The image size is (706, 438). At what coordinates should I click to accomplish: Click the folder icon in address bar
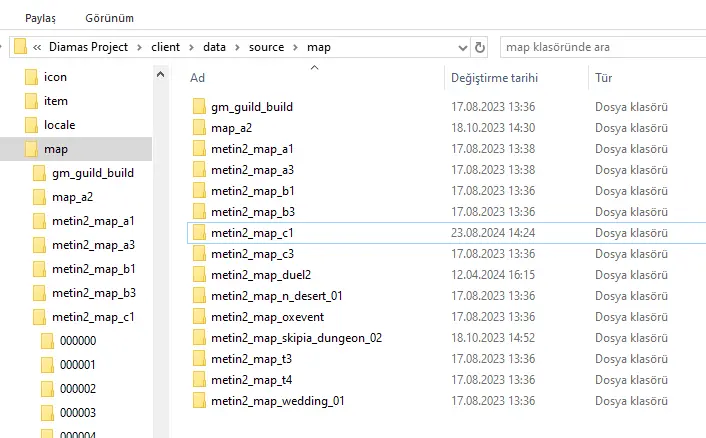point(20,47)
